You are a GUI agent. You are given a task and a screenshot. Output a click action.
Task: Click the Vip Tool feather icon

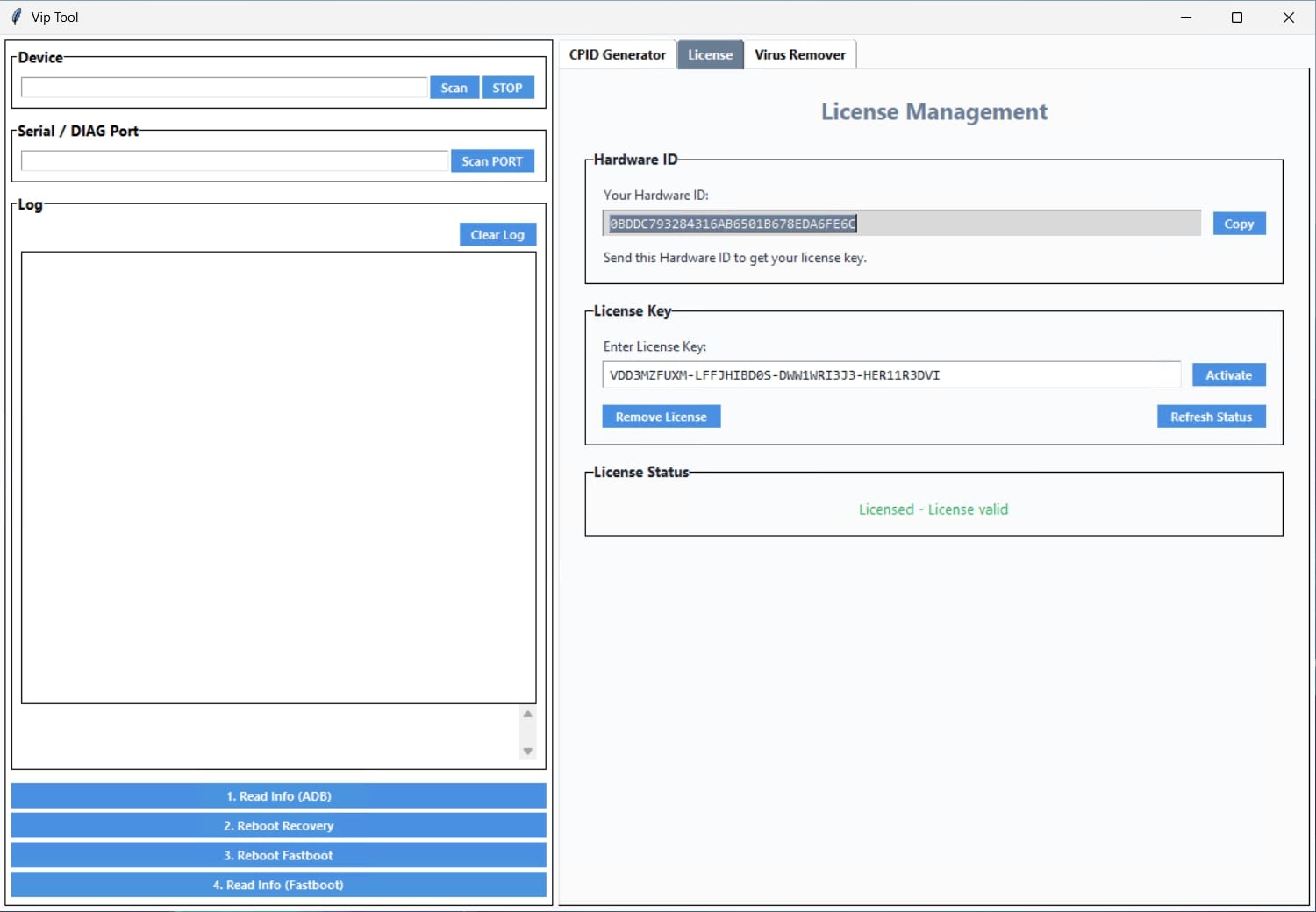coord(16,17)
